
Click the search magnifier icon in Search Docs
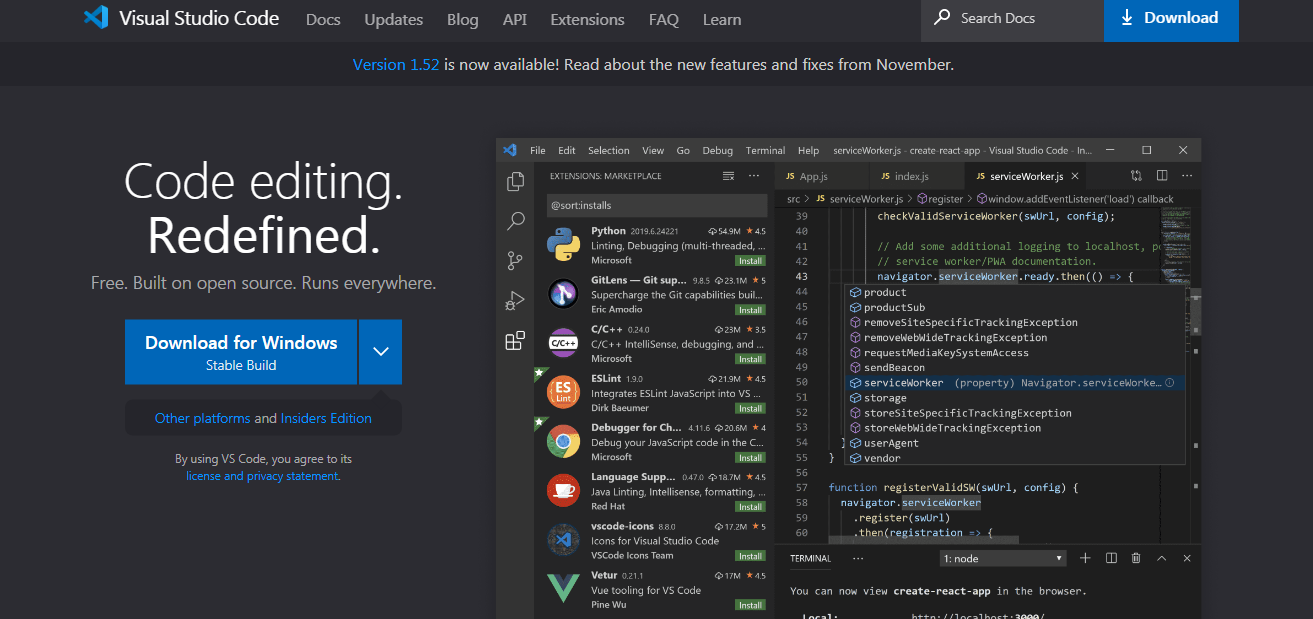[x=942, y=18]
